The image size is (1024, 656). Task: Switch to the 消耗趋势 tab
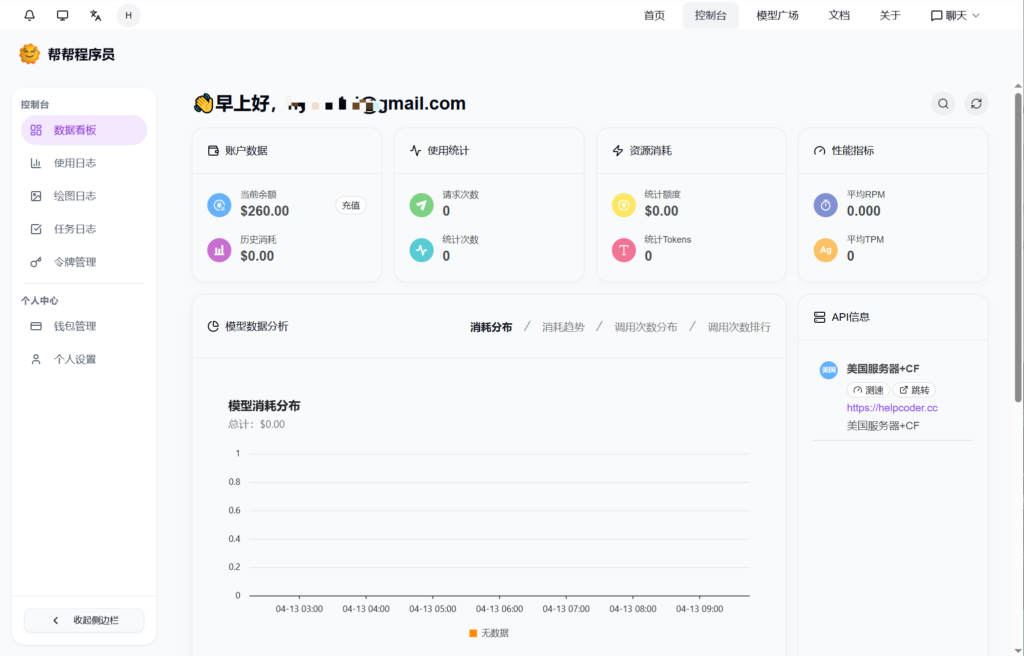[x=563, y=327]
